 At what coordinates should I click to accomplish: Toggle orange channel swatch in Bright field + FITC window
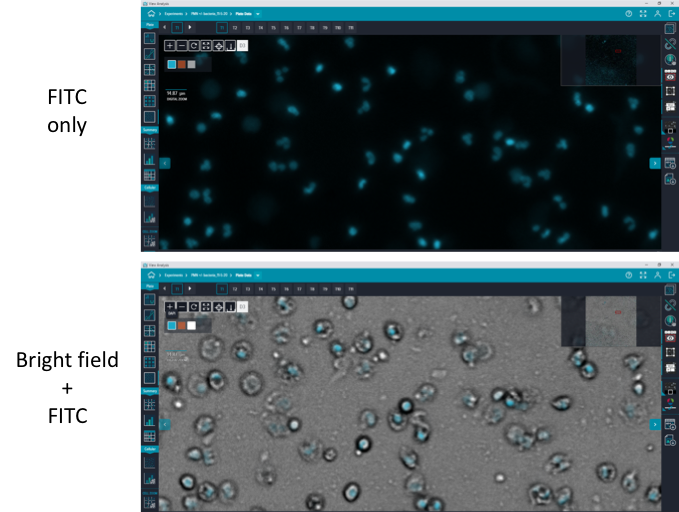[181, 326]
